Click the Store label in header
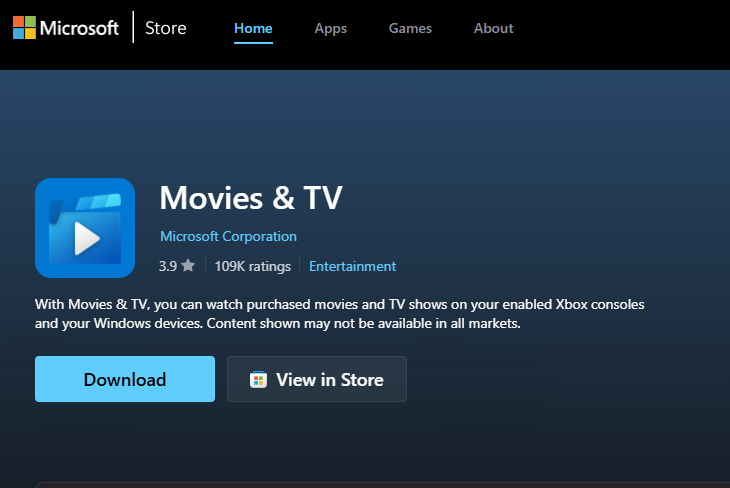 (x=165, y=28)
